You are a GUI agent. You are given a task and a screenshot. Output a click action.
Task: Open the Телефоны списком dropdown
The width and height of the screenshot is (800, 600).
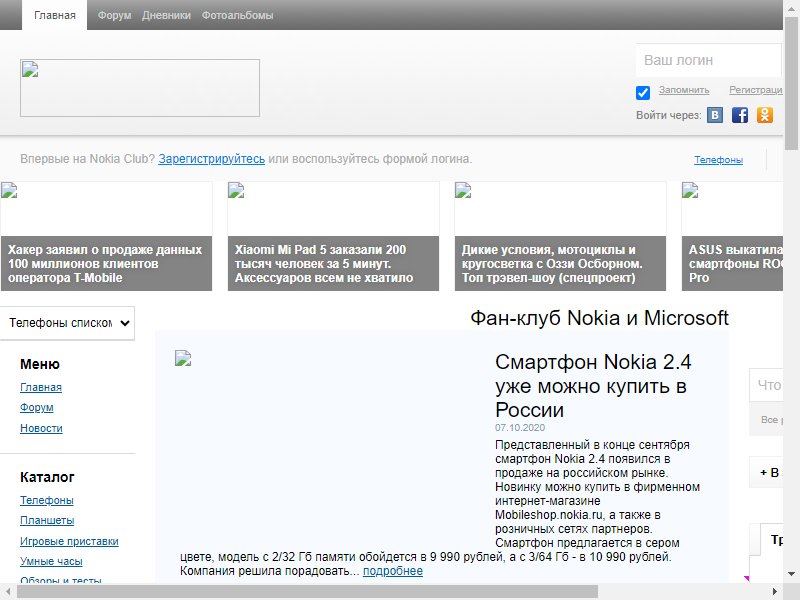tap(67, 323)
